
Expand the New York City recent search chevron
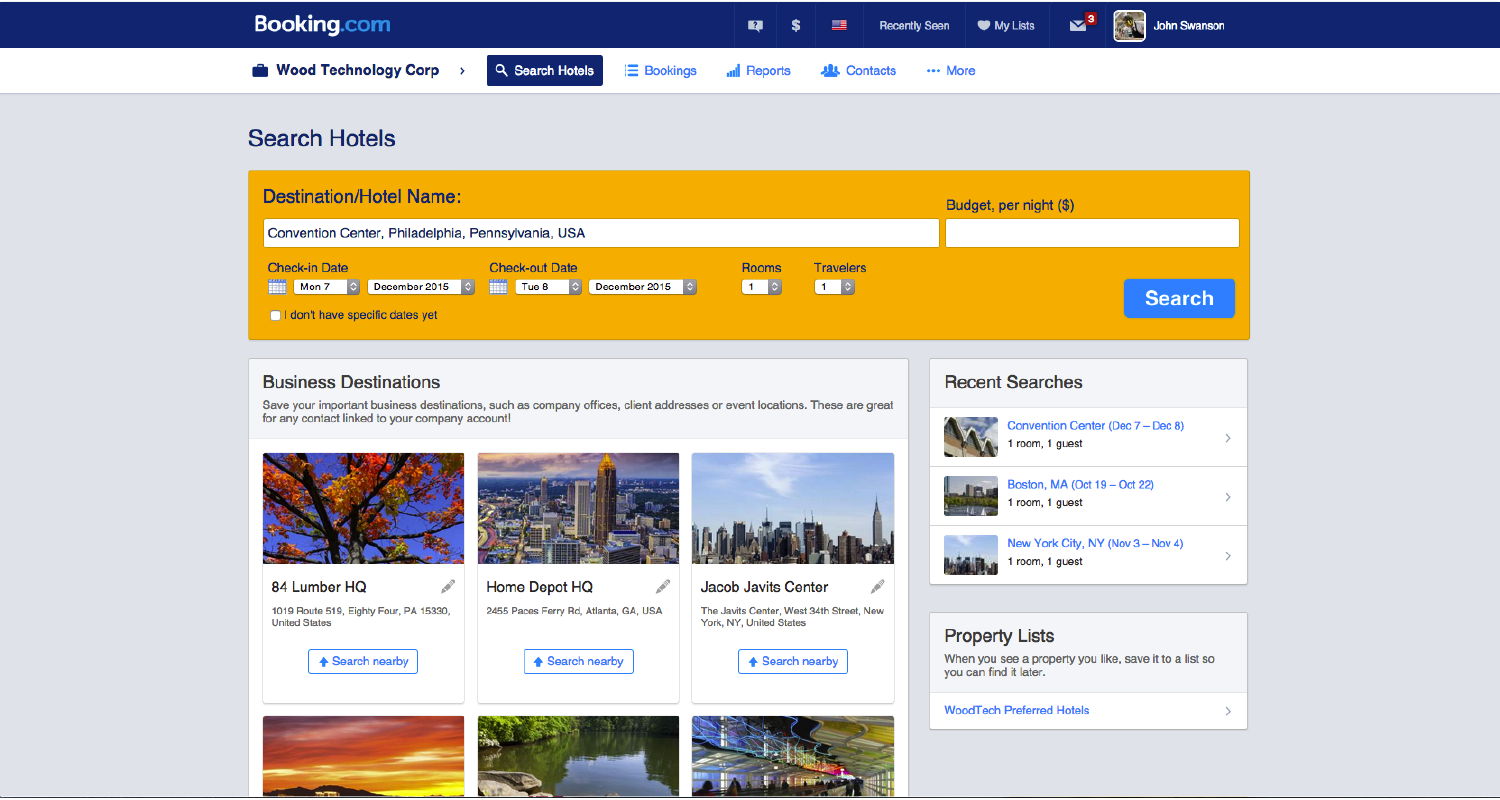point(1228,556)
